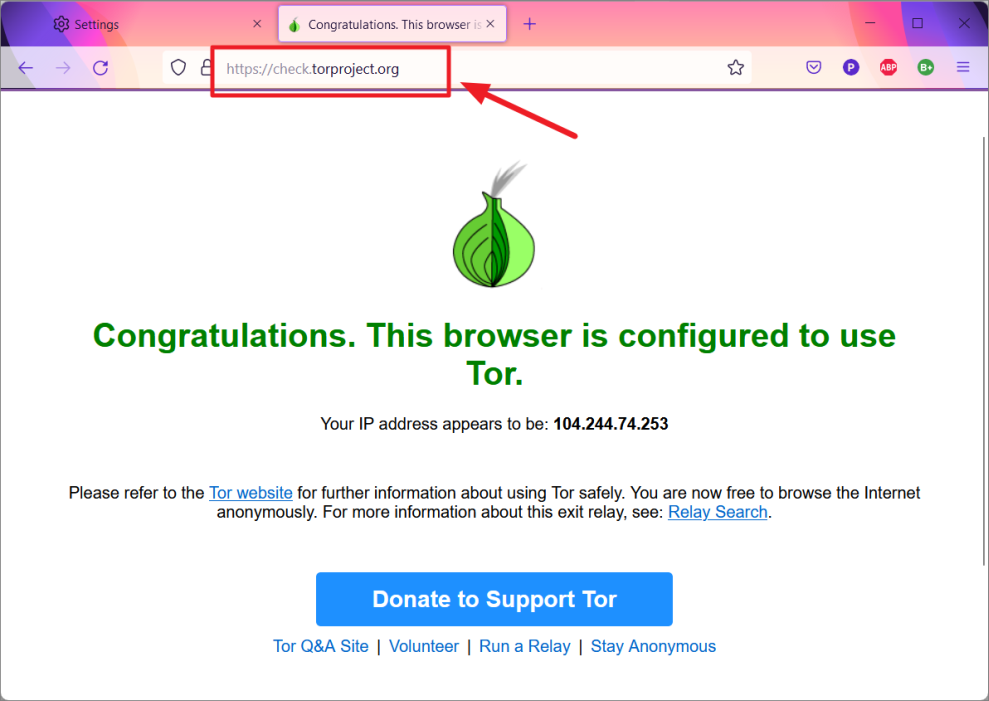This screenshot has height=701, width=989.
Task: Open the Stay Anonymous link
Action: (653, 646)
